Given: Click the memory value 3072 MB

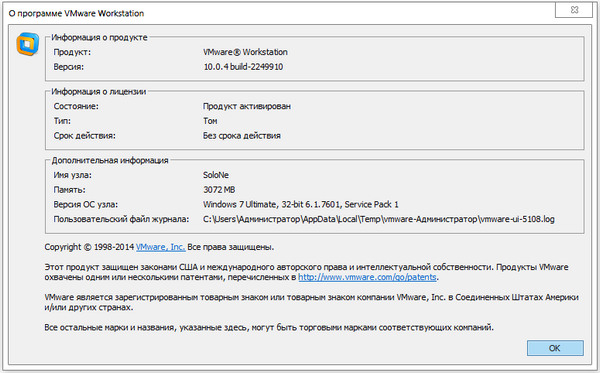Looking at the screenshot, I should coord(219,190).
